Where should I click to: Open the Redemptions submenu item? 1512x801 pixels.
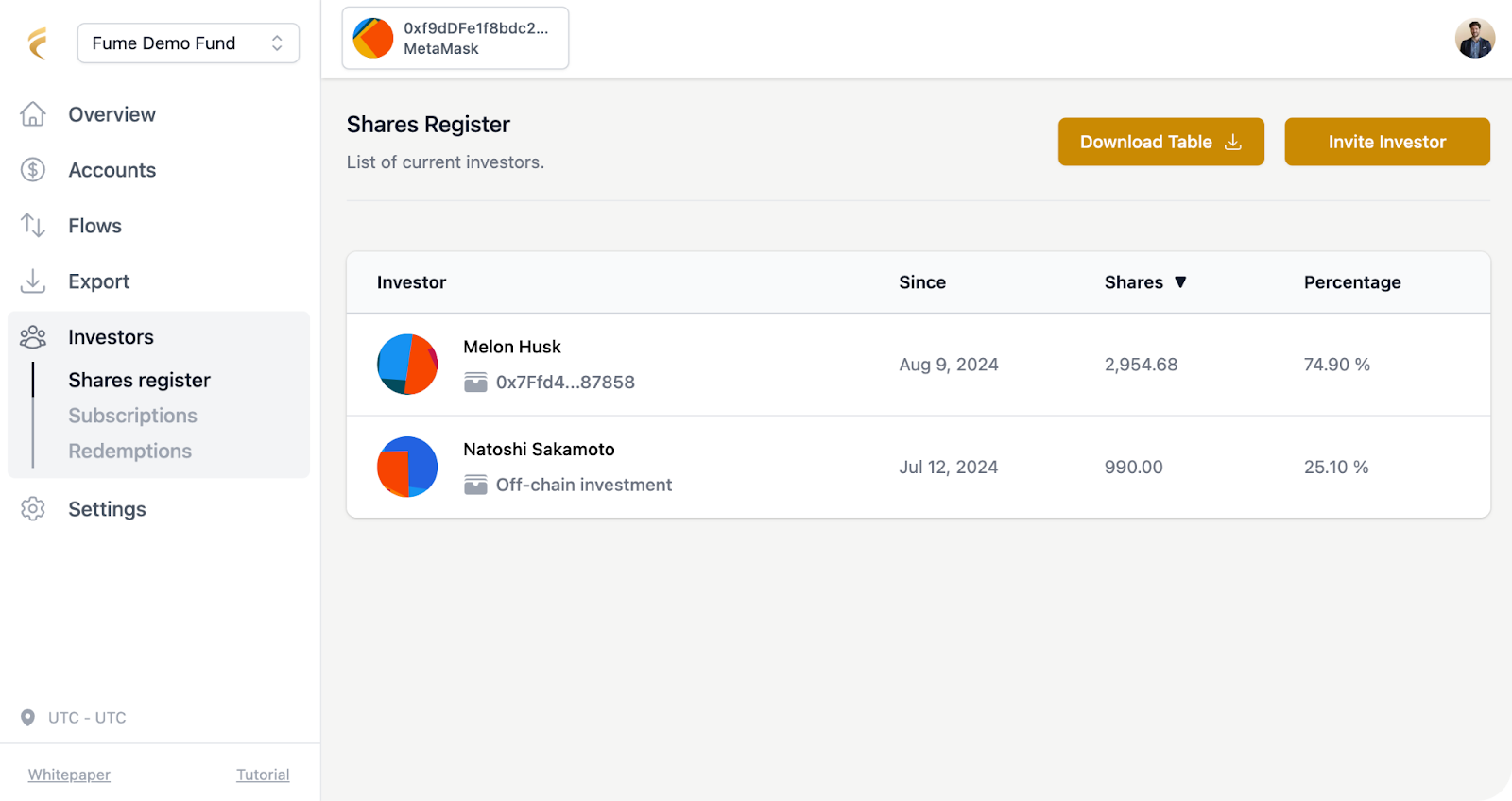click(129, 452)
